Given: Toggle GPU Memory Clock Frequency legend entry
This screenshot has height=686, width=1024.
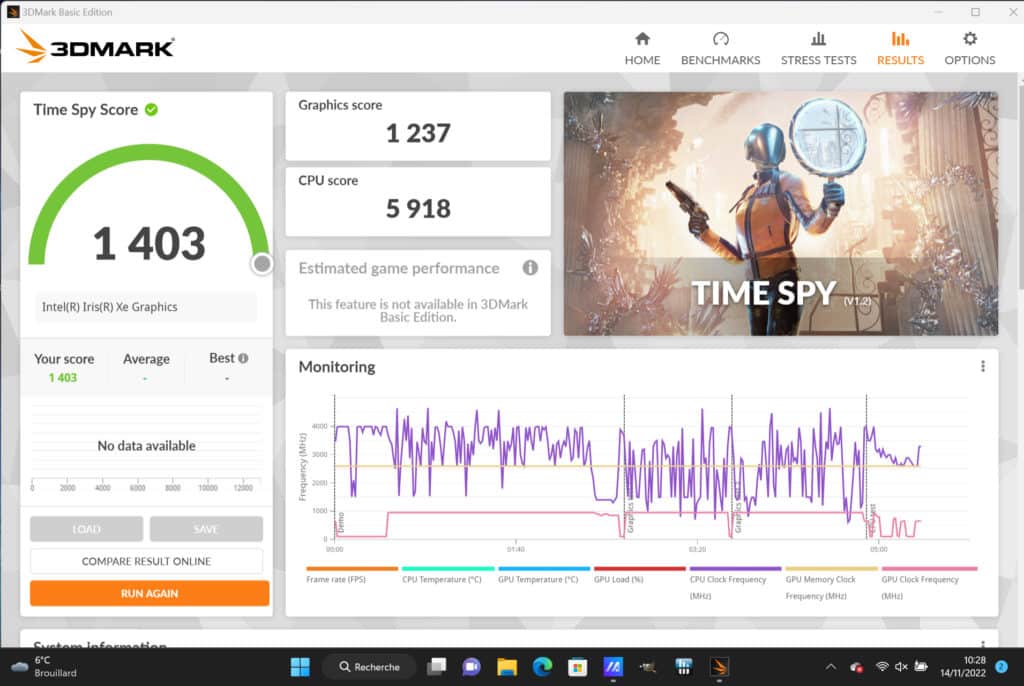Looking at the screenshot, I should pos(831,583).
